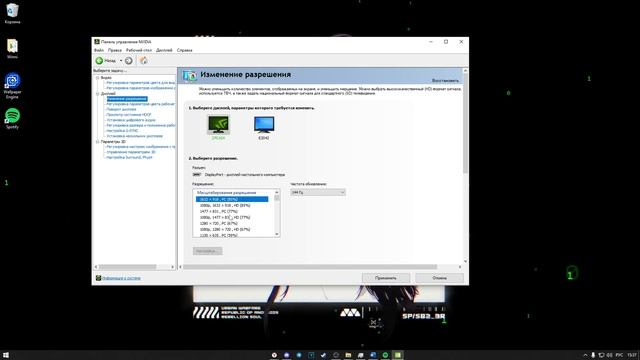
Task: Collapse the Параметры 3D tree node
Action: tap(98, 142)
